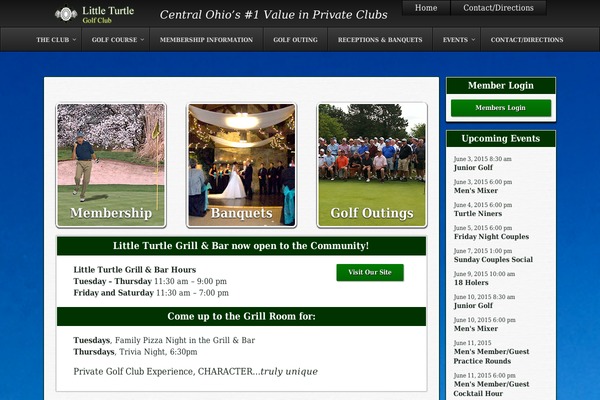This screenshot has height=400, width=600.
Task: Open June 10 Junior Golf event
Action: [473, 305]
